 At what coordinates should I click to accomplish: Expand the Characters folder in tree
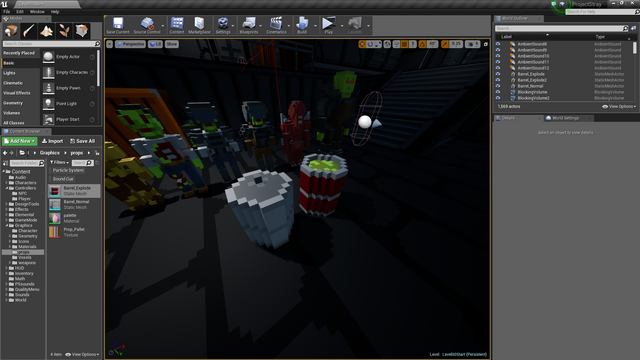point(7,183)
